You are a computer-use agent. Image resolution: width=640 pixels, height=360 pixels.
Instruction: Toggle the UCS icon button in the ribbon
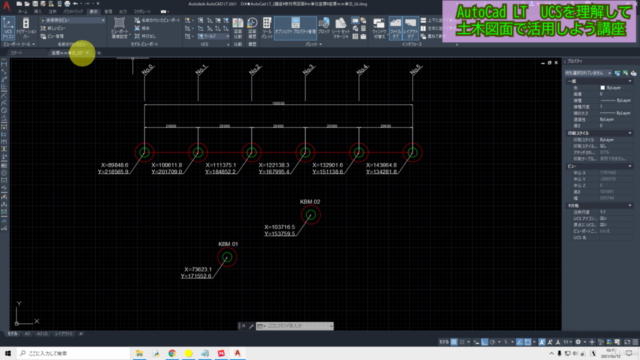pyautogui.click(x=8, y=28)
